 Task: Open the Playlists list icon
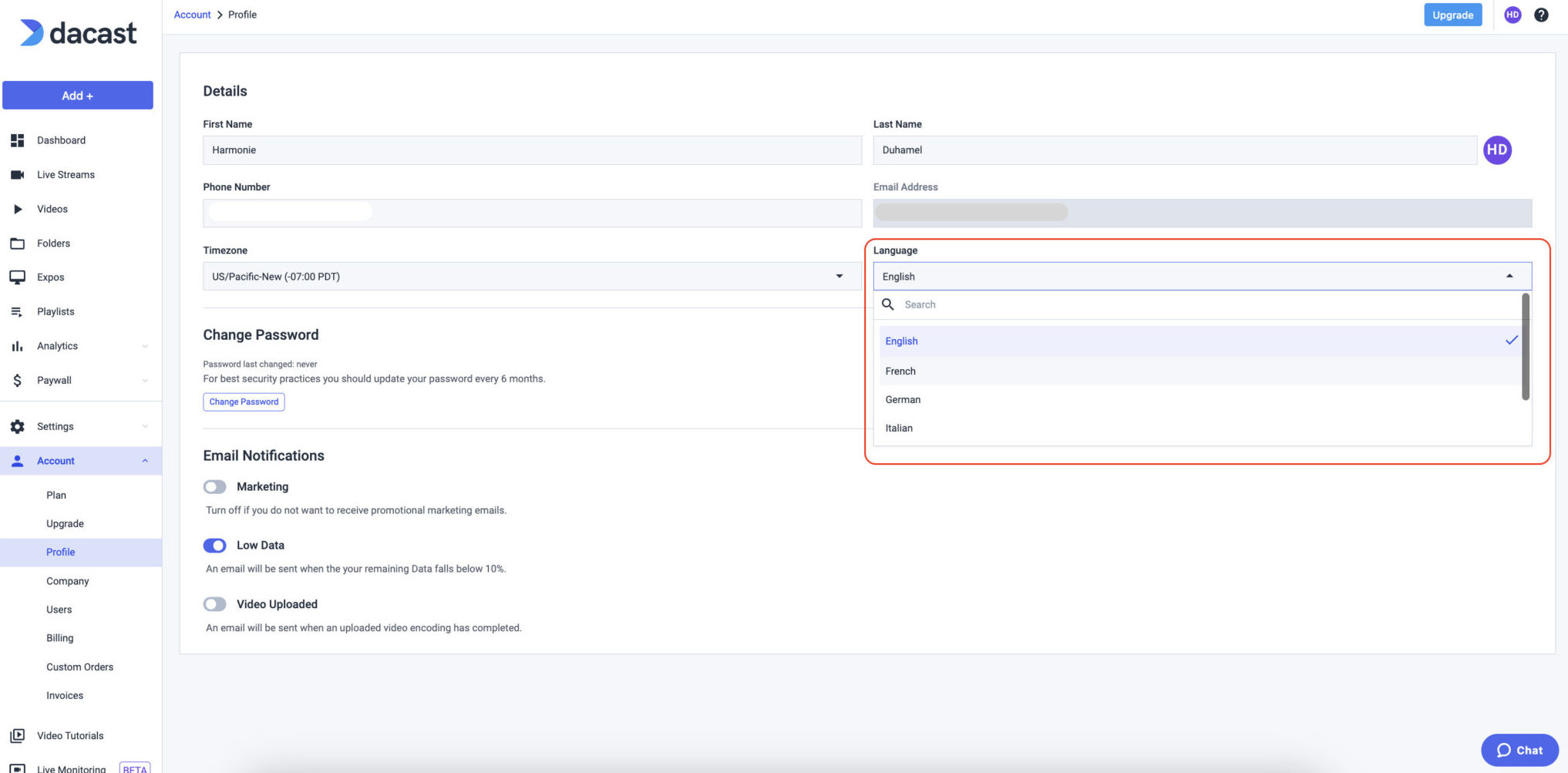pyautogui.click(x=17, y=312)
